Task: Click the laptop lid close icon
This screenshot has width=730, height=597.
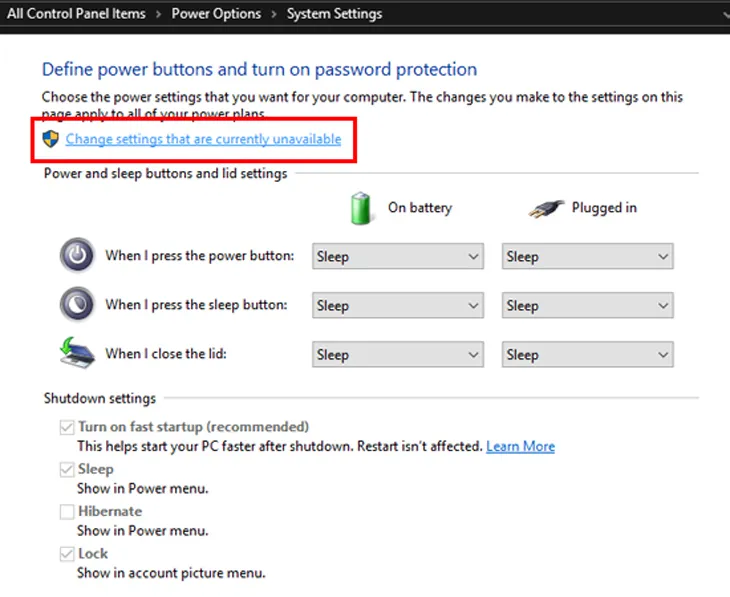Action: [x=77, y=353]
